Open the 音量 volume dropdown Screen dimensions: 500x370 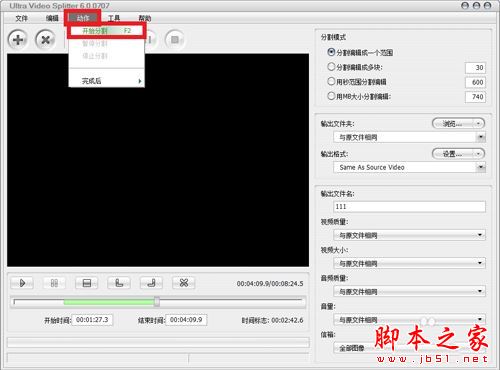click(409, 320)
